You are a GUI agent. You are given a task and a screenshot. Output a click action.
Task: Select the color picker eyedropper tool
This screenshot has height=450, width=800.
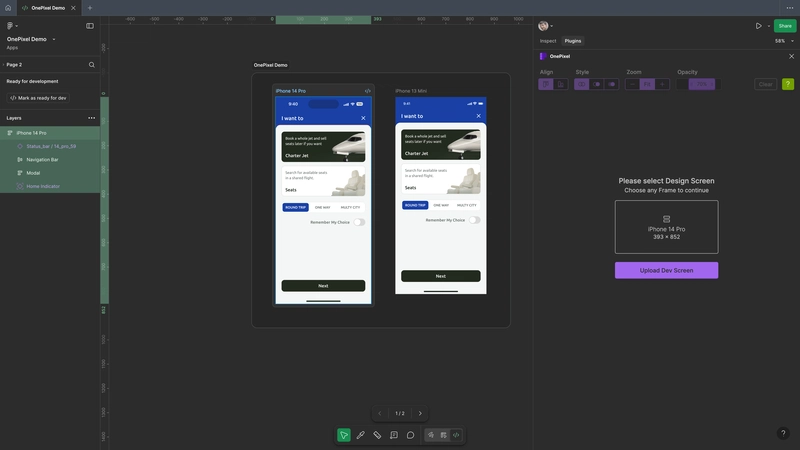click(x=361, y=435)
